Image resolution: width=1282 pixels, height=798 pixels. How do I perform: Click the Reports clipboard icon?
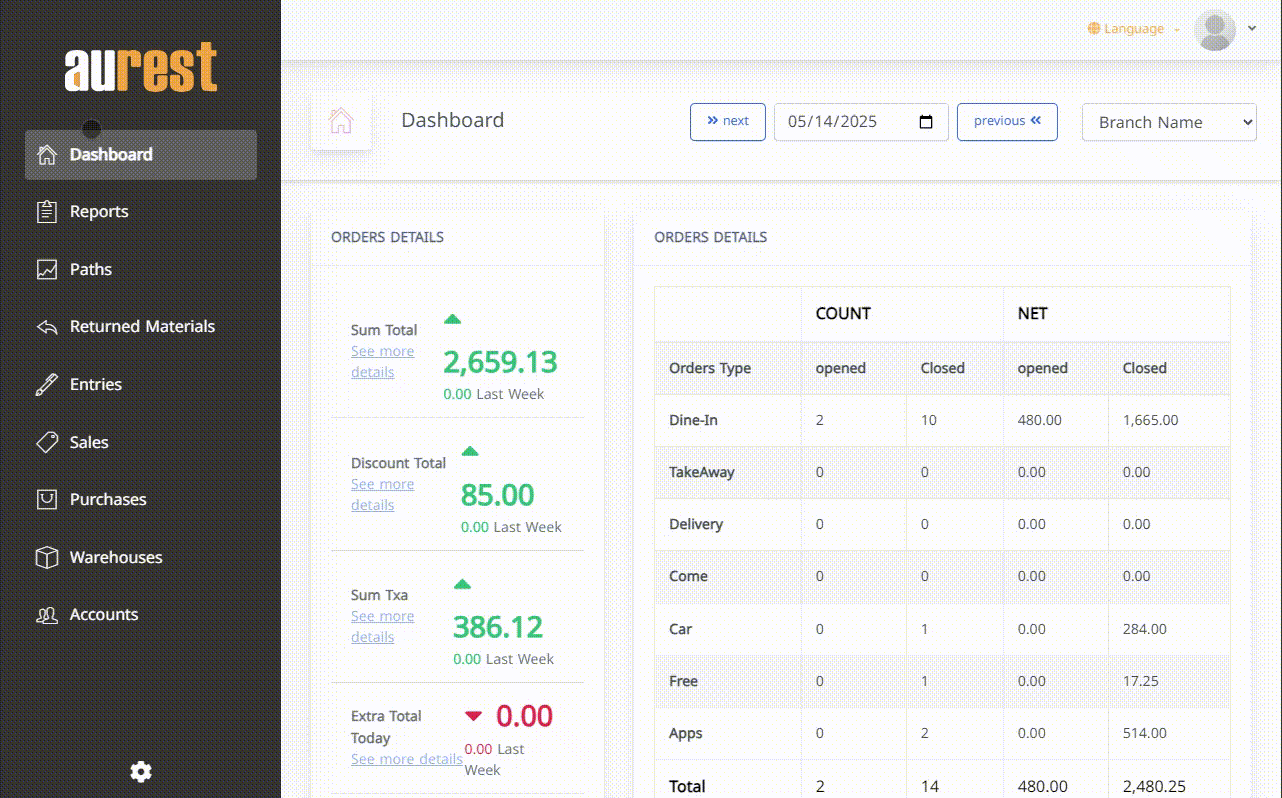46,212
